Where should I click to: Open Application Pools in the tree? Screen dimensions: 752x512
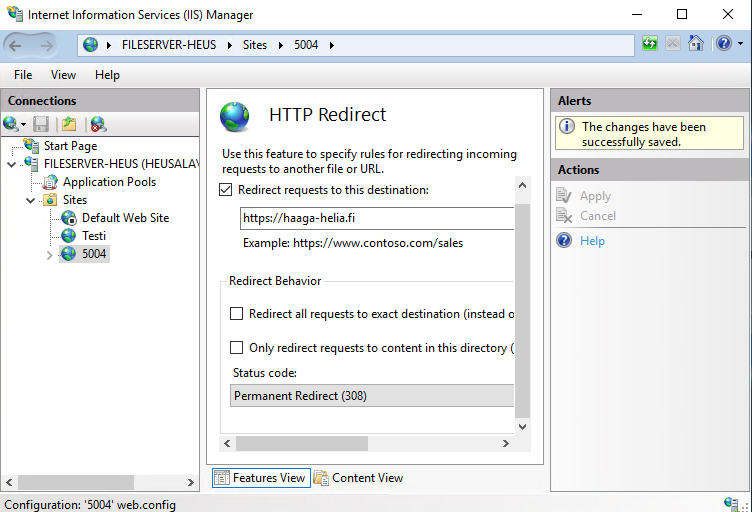pos(109,182)
